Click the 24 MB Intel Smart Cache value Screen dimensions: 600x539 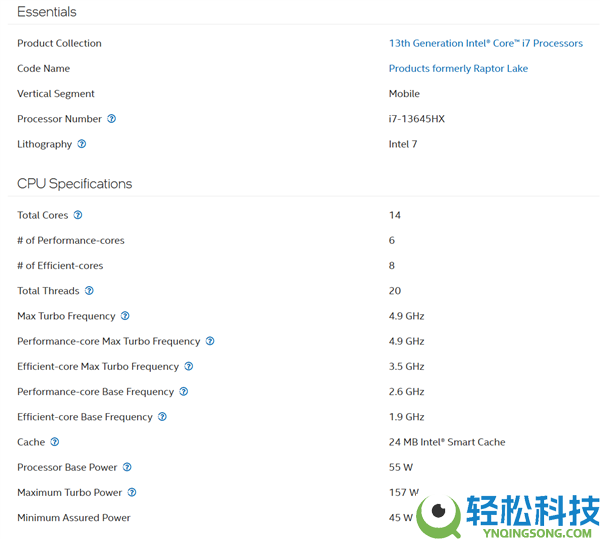[x=447, y=442]
